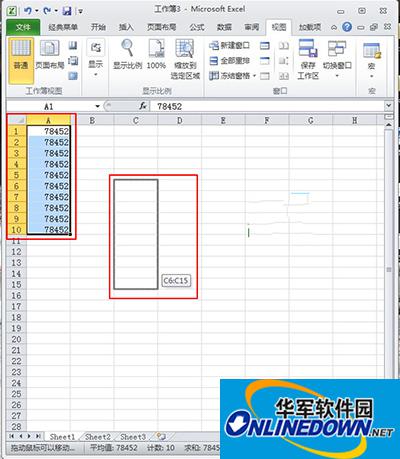Viewport: 400px width, 459px height.
Task: Select column F header
Action: (267, 120)
